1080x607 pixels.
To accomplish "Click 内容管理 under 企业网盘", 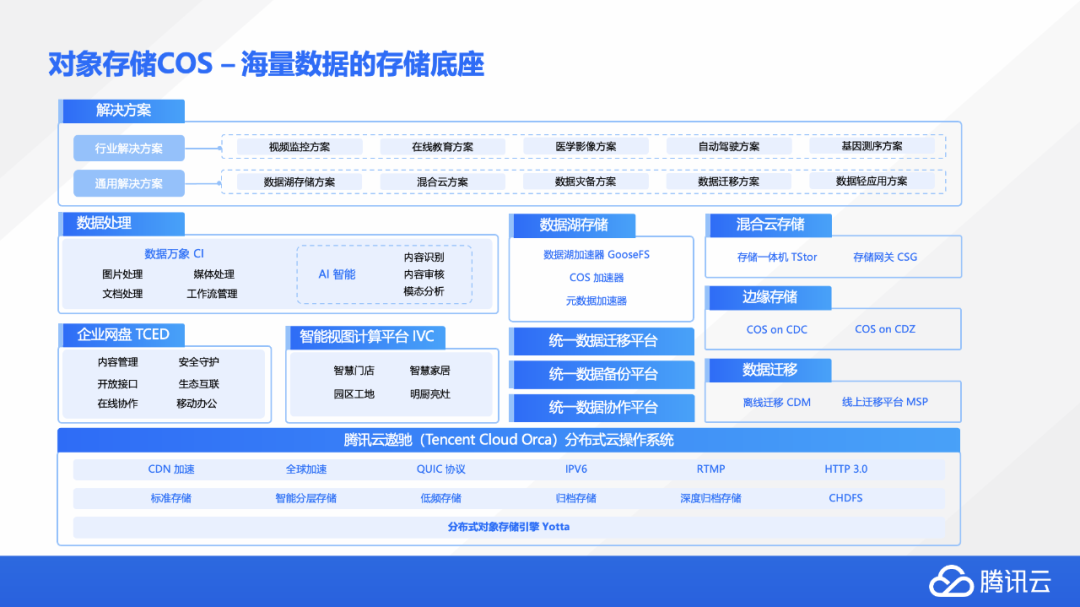I will (x=118, y=362).
